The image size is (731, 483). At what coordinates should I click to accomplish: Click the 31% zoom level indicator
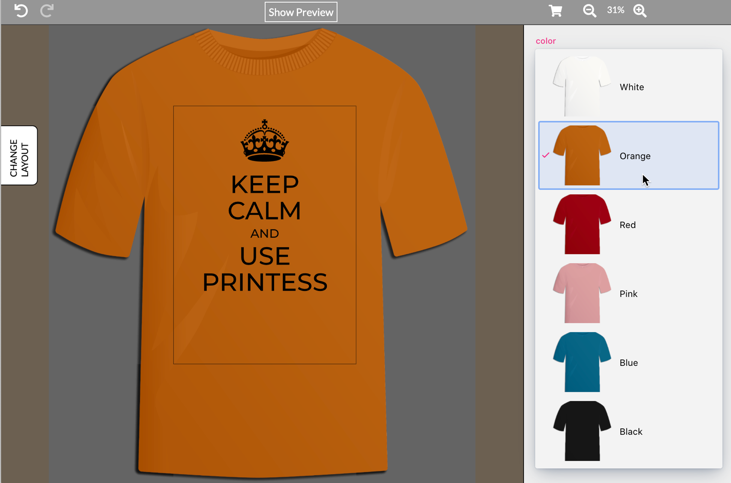615,10
